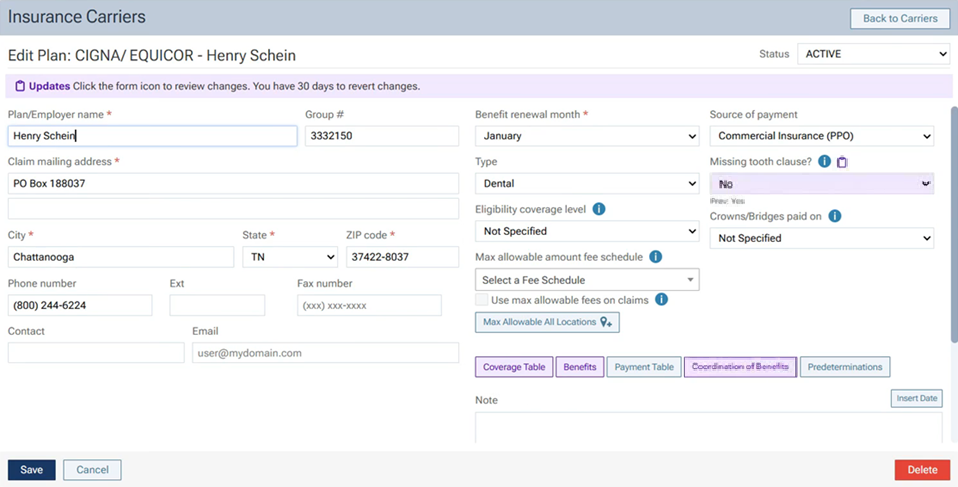Click Back to Carriers button
Viewport: 958px width, 487px height.
click(900, 18)
